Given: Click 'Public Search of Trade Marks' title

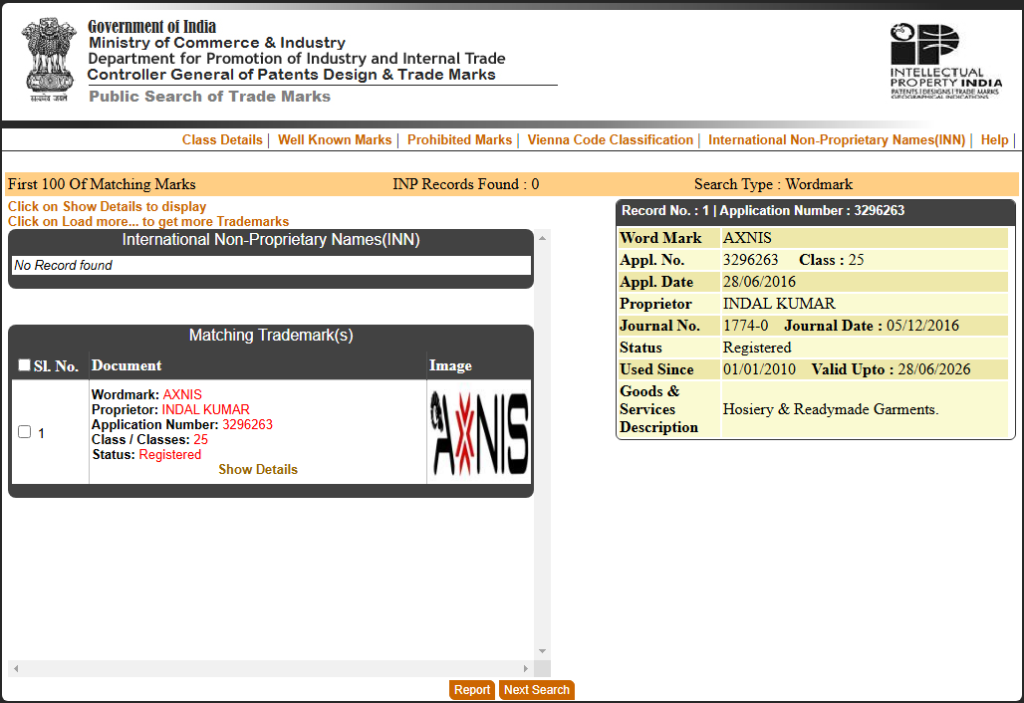Looking at the screenshot, I should [x=210, y=97].
